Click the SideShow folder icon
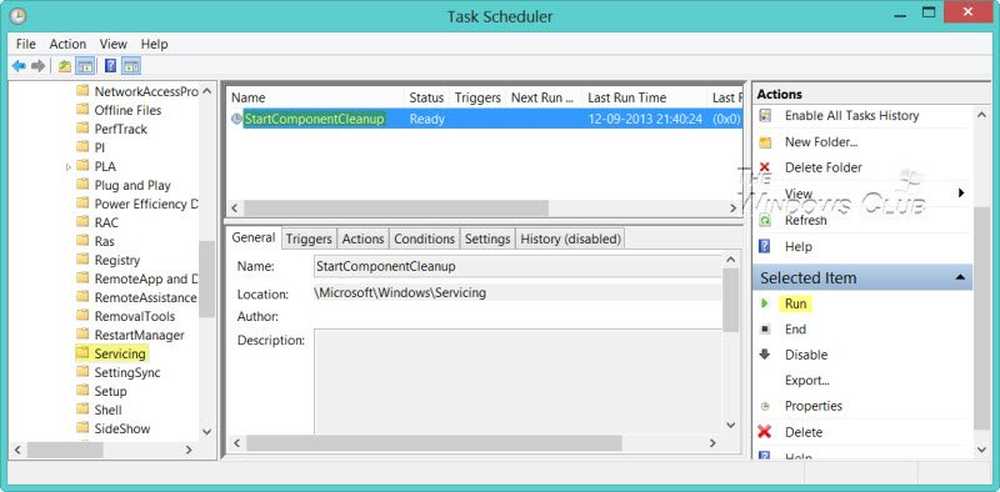 pos(82,428)
